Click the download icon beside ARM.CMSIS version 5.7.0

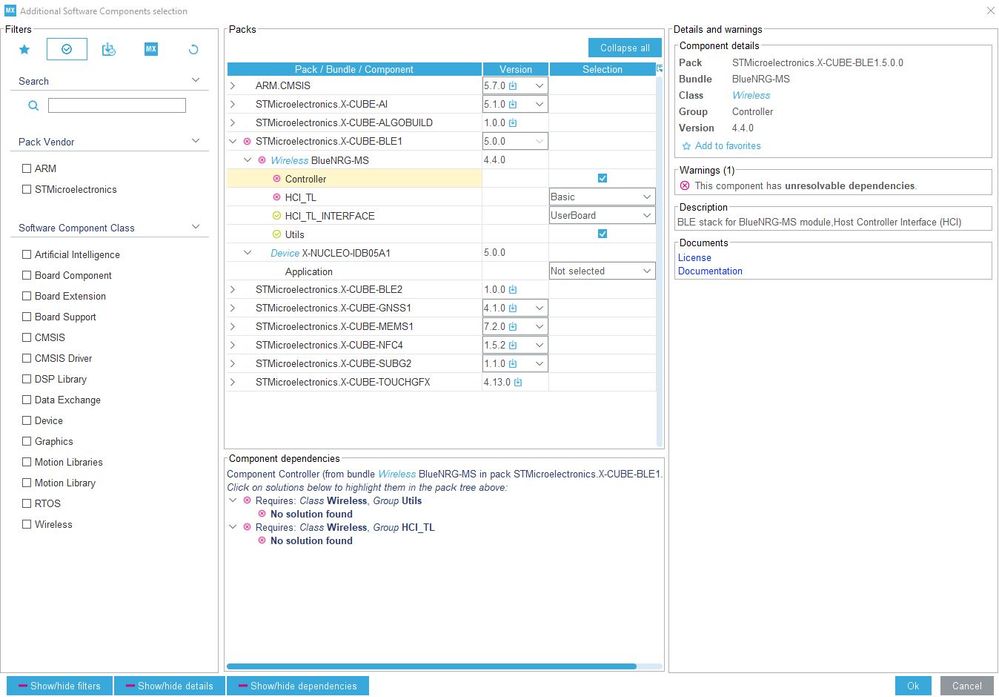(513, 86)
